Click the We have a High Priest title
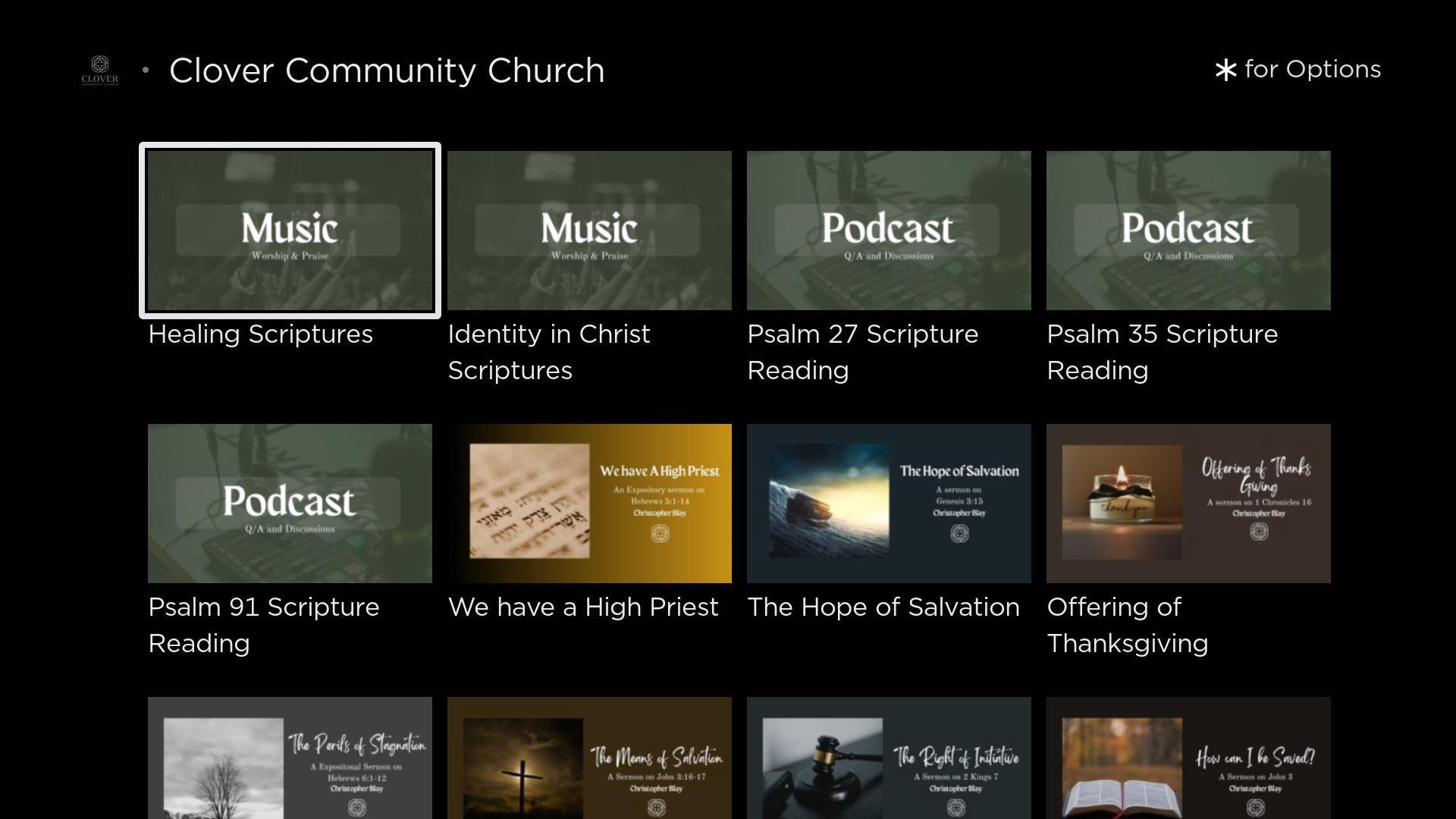1456x819 pixels. (x=582, y=607)
